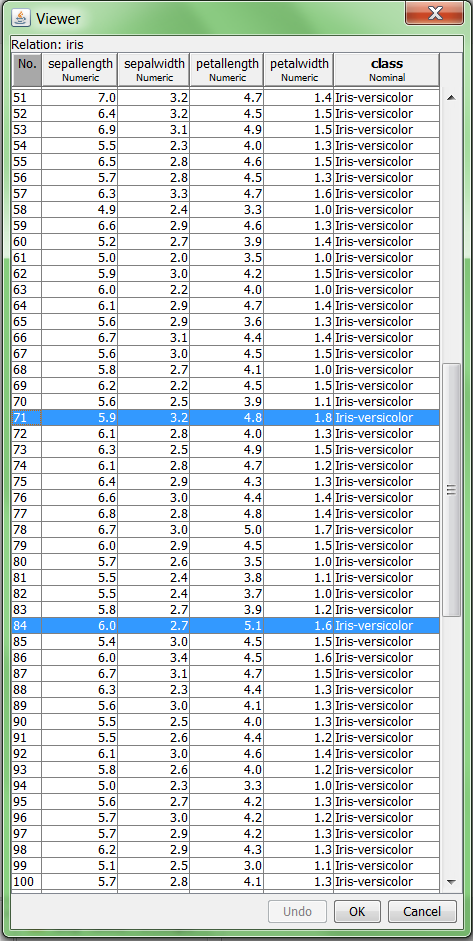This screenshot has height=941, width=473.
Task: Click the OK button
Action: (x=357, y=912)
